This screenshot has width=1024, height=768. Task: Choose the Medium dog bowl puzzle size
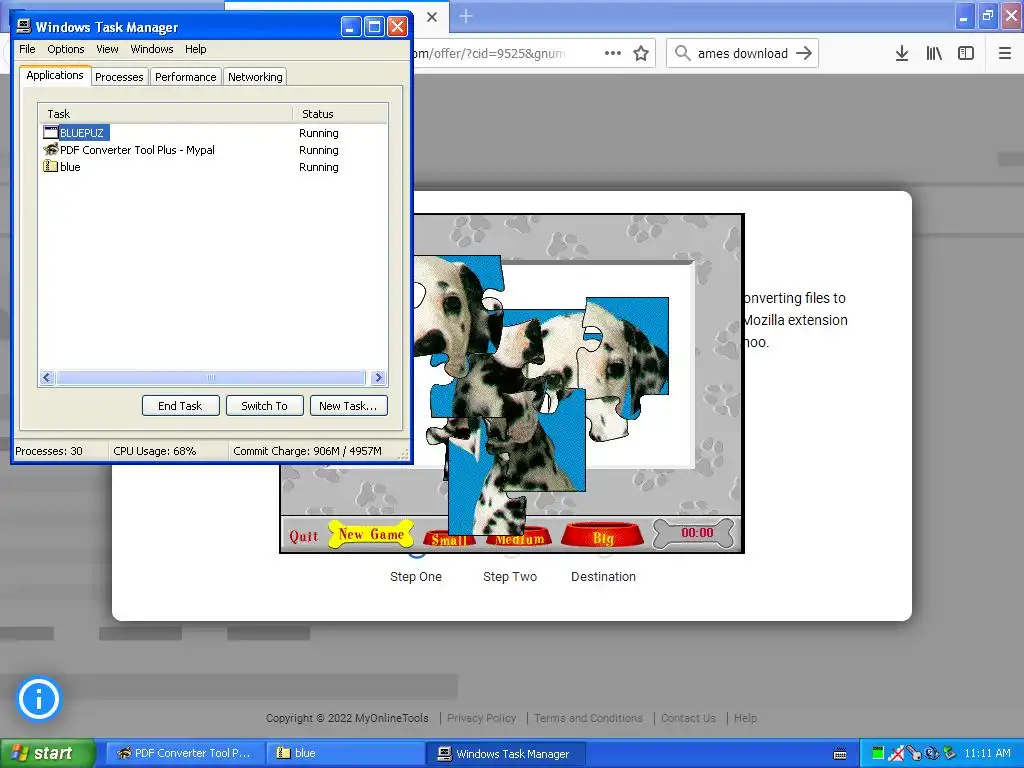click(x=519, y=538)
